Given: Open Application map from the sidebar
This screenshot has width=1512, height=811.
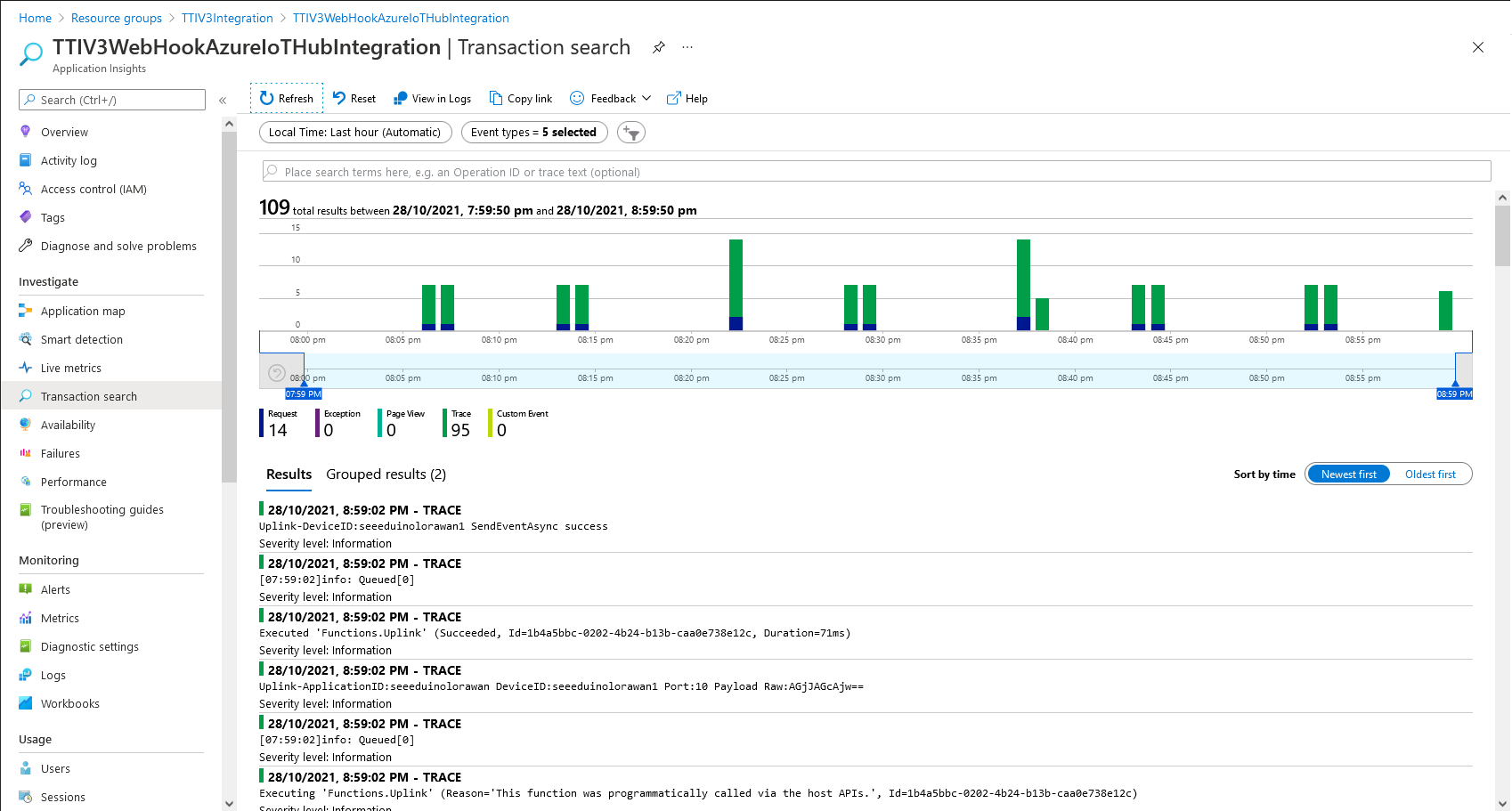Looking at the screenshot, I should coord(83,312).
